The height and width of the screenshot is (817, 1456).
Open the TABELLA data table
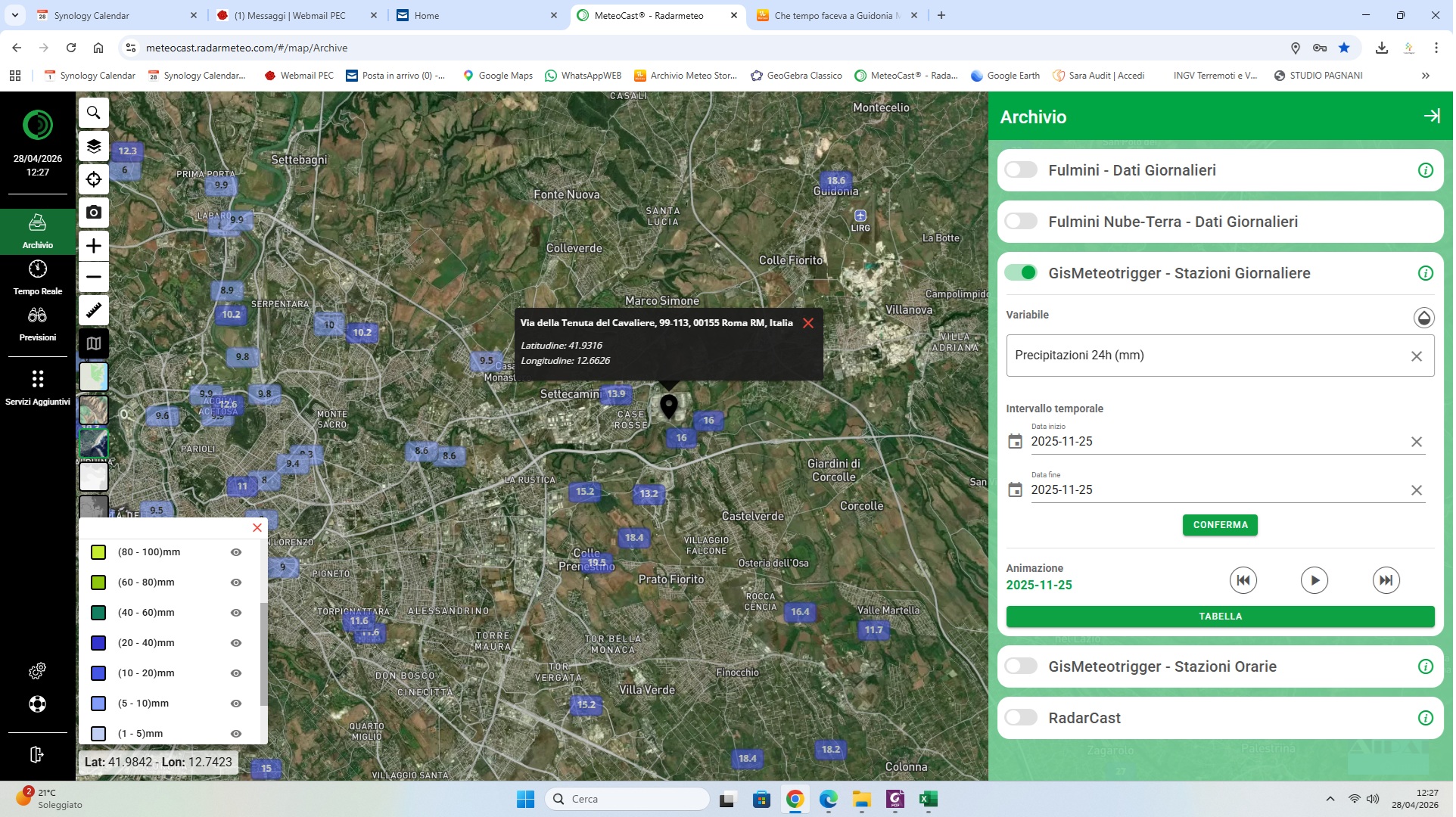coord(1220,617)
